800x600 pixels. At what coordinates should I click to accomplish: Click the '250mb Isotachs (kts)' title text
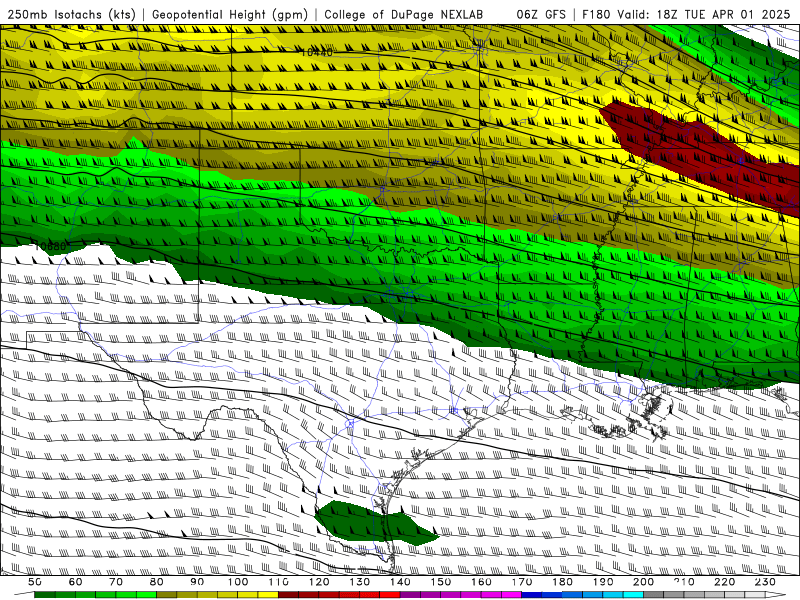coord(71,14)
